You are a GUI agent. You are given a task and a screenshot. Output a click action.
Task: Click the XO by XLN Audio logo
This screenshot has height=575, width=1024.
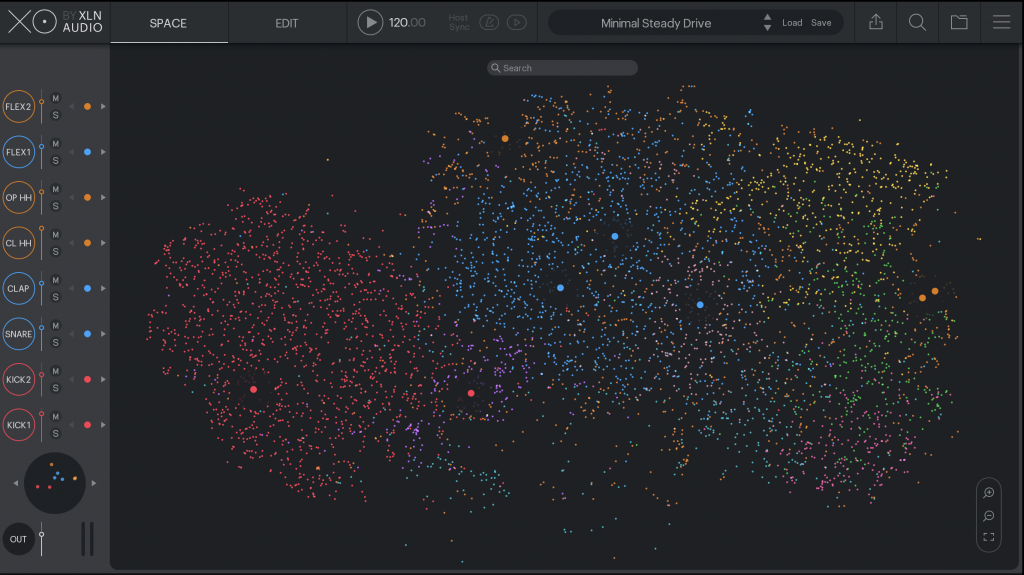(55, 22)
